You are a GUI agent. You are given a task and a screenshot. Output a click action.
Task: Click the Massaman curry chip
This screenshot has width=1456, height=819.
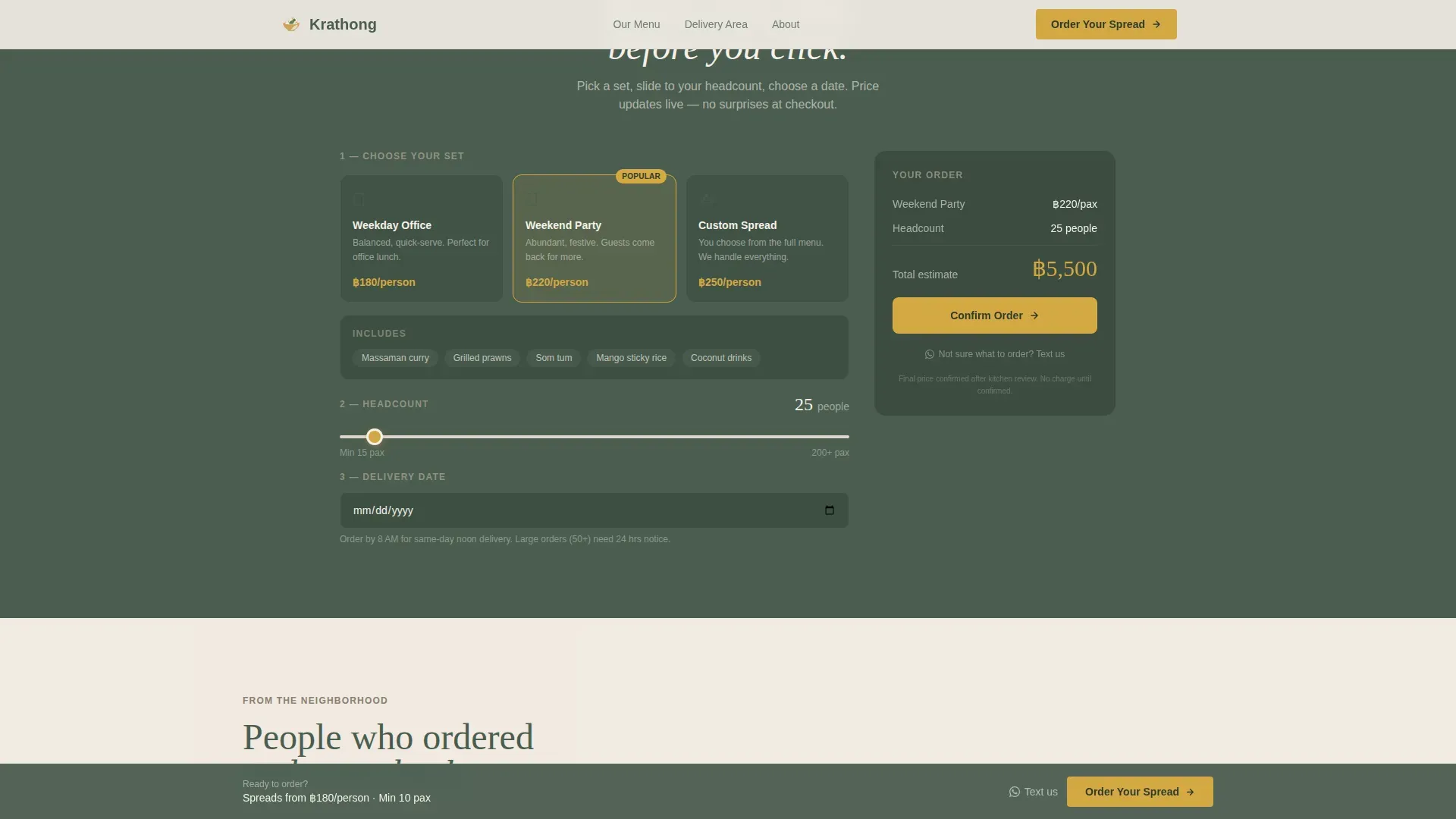(395, 358)
